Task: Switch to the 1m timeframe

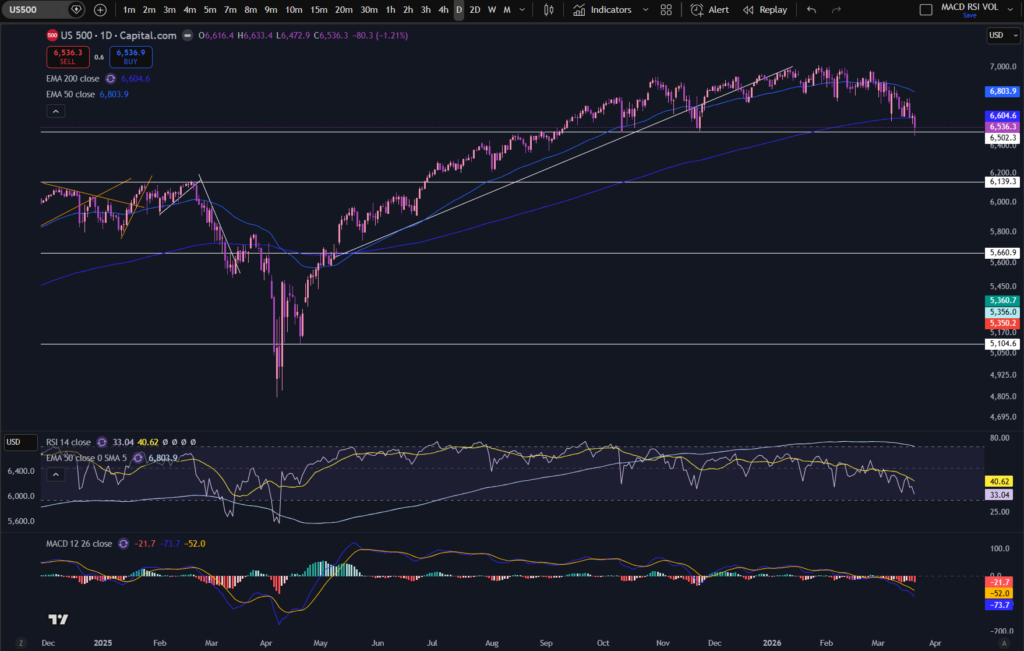Action: coord(129,10)
